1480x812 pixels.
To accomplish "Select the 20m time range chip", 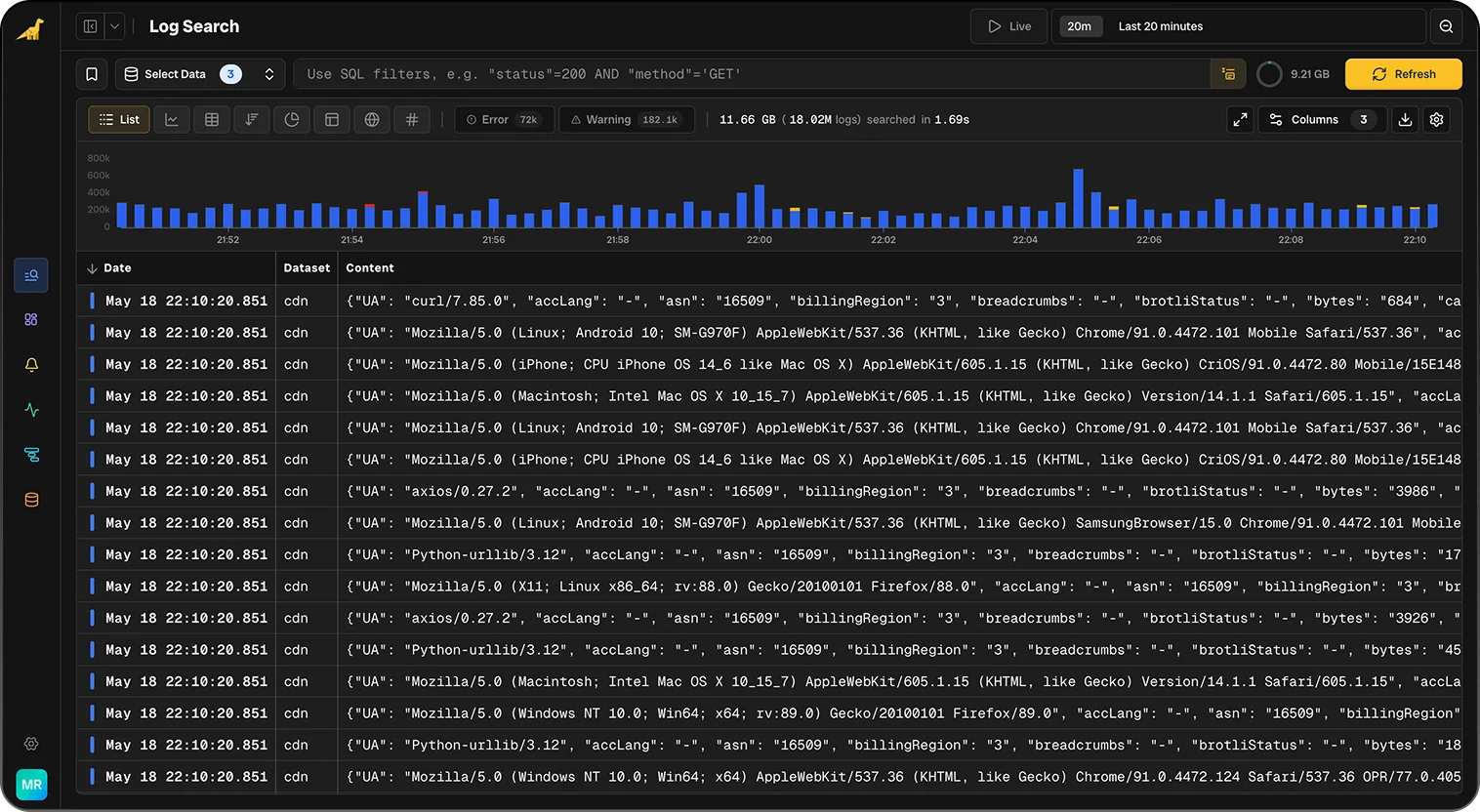I will tap(1079, 26).
